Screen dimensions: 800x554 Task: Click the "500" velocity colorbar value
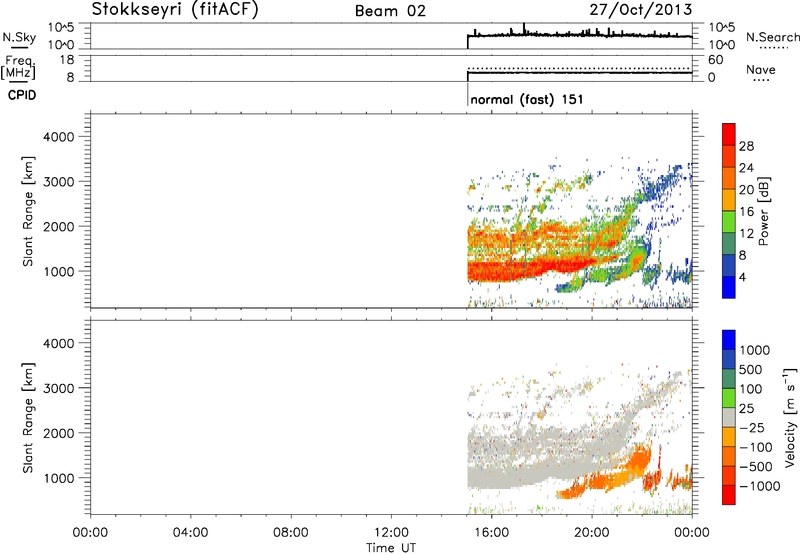pyautogui.click(x=751, y=370)
